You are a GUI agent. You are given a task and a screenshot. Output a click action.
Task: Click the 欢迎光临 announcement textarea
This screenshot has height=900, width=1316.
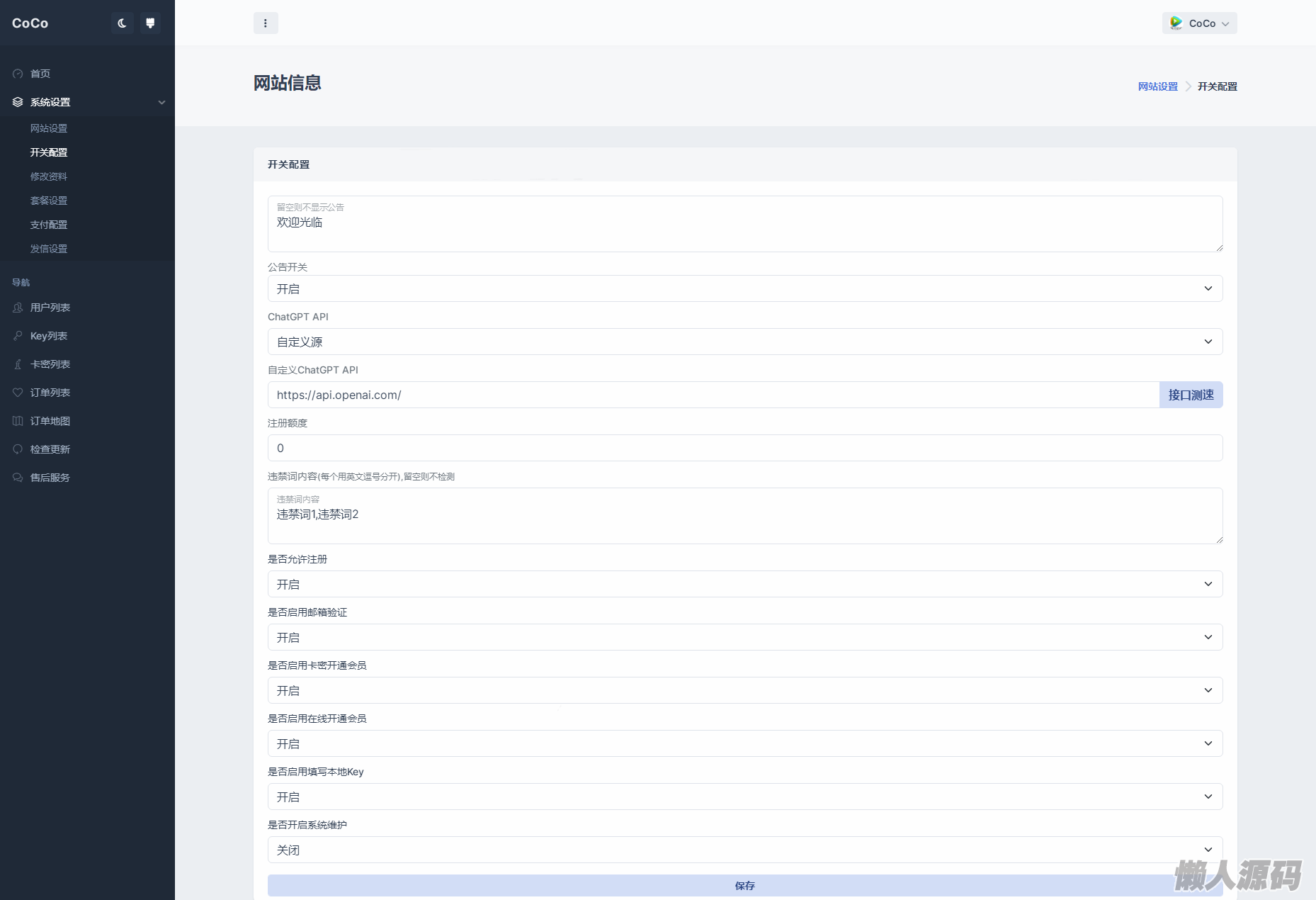coord(745,224)
